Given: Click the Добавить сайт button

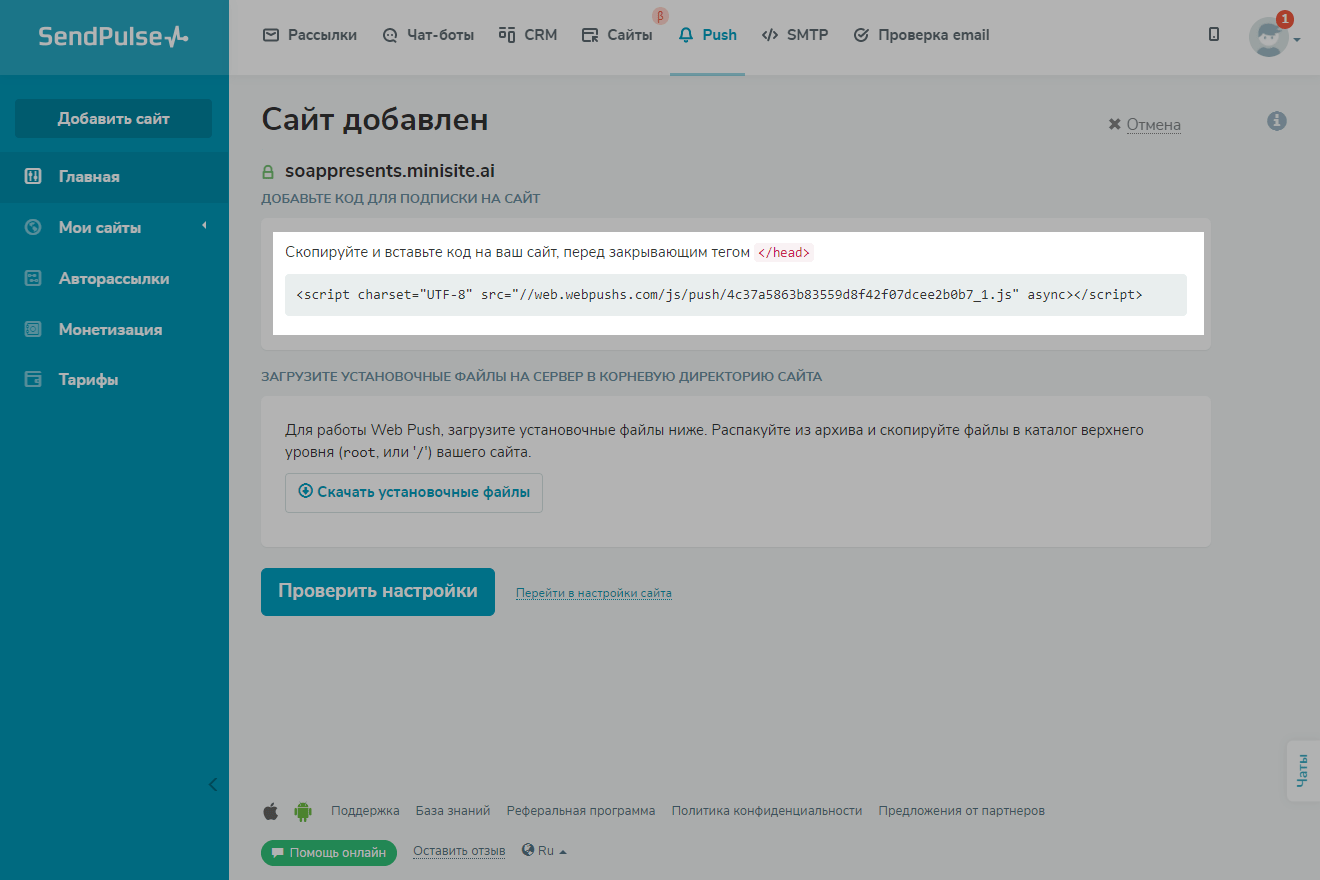Looking at the screenshot, I should click(113, 119).
